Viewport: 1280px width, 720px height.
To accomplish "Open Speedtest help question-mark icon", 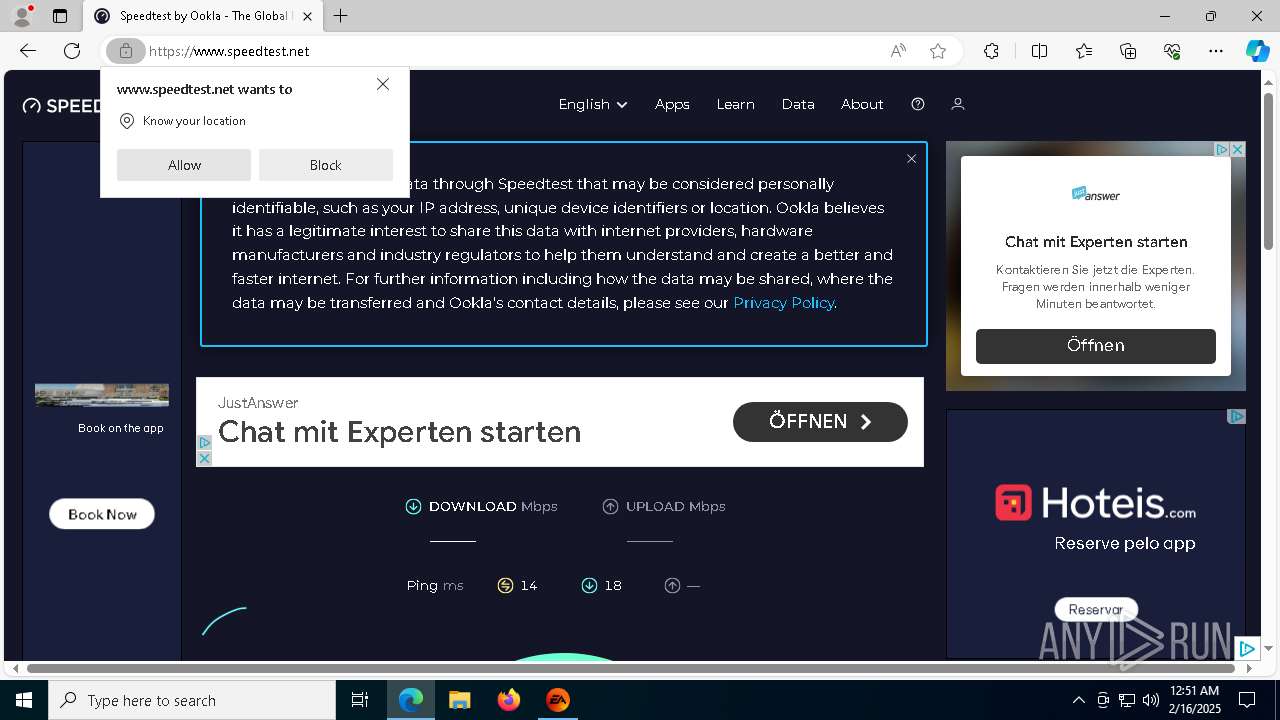I will click(918, 104).
